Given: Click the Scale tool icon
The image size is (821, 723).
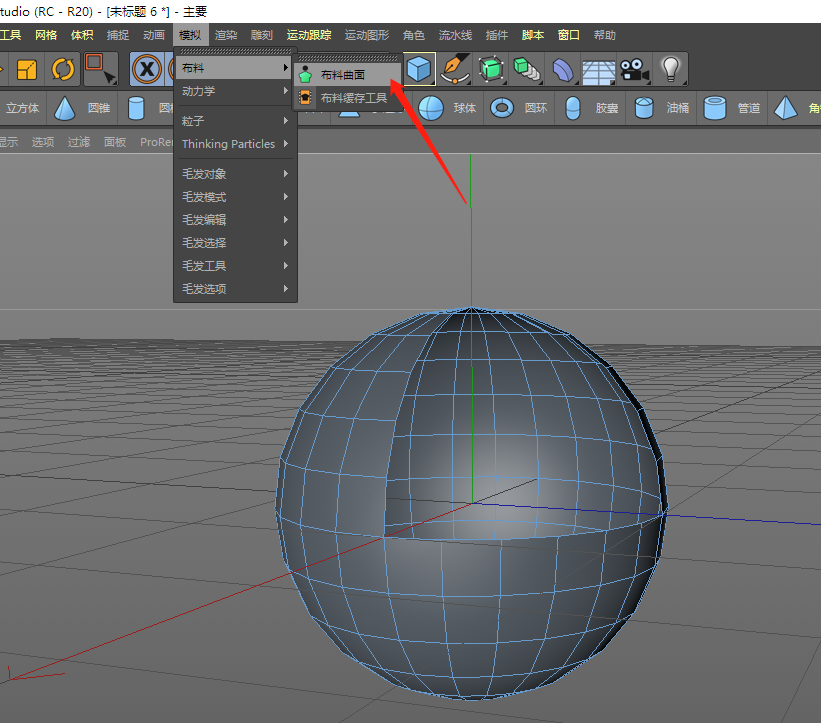Looking at the screenshot, I should pos(27,69).
